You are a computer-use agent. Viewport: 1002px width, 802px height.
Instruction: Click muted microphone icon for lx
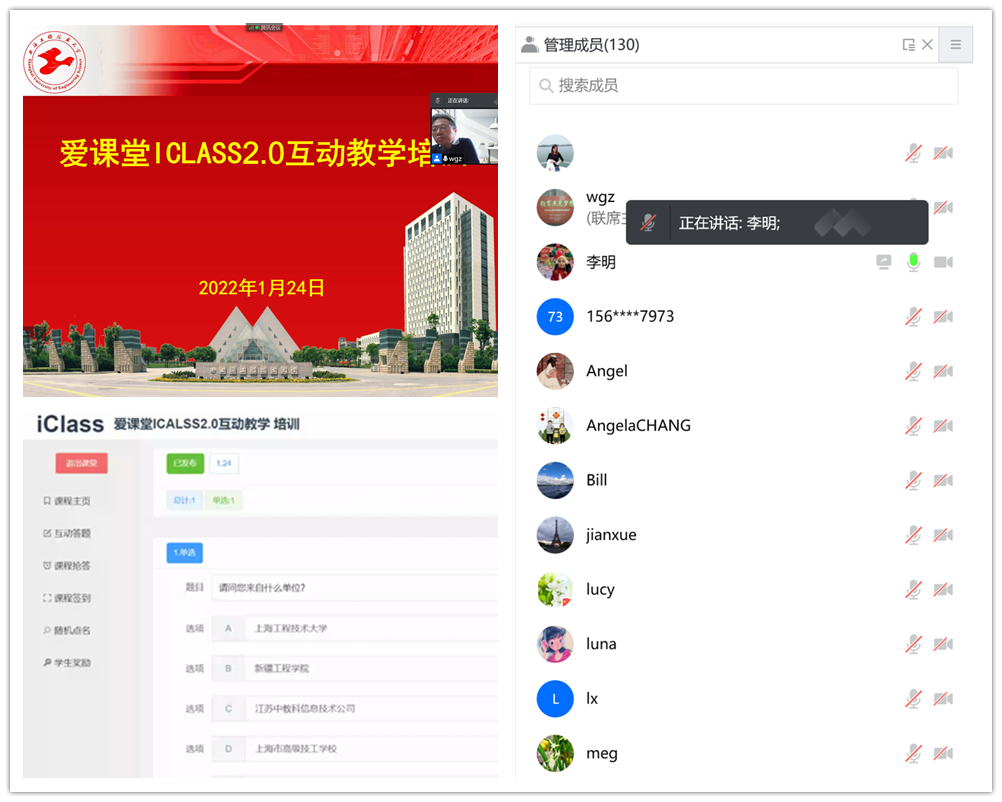pyautogui.click(x=913, y=698)
